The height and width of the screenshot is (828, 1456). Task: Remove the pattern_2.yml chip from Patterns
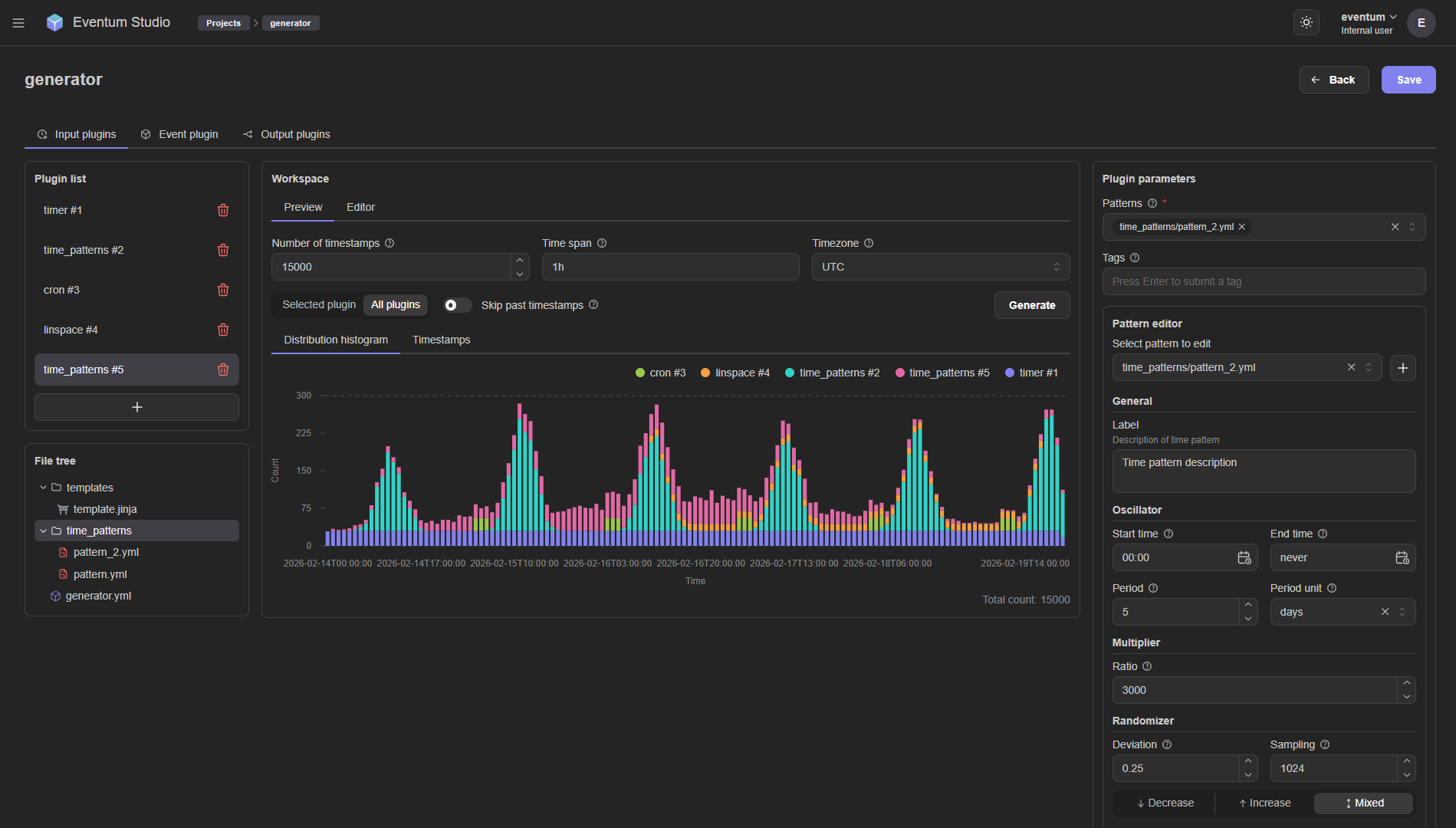1242,227
